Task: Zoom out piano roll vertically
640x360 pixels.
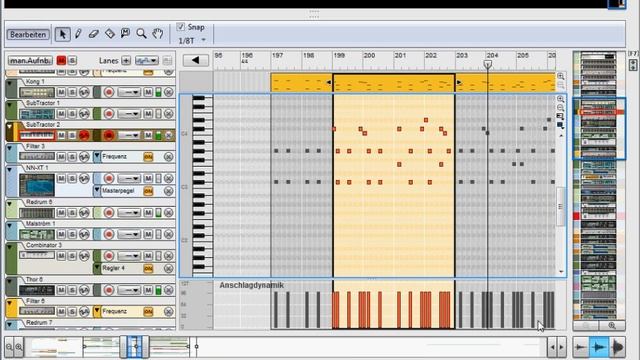Action: (561, 108)
